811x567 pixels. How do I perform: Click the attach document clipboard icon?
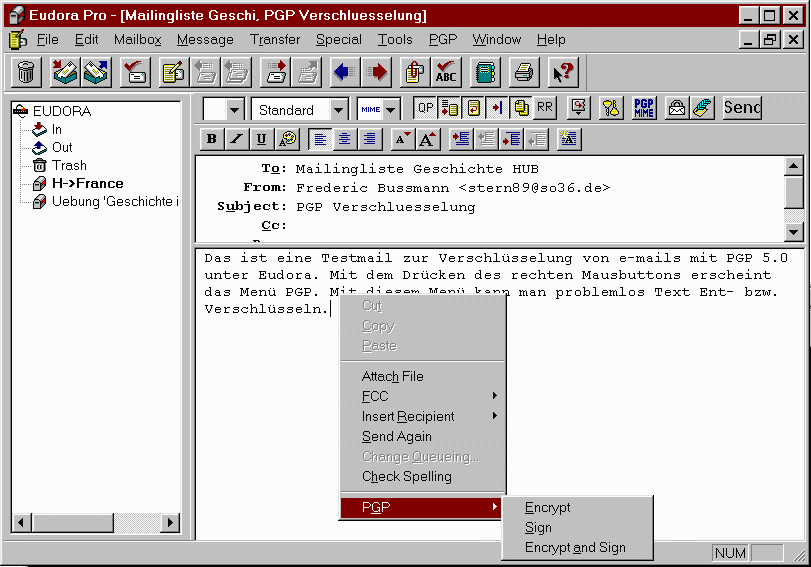[412, 72]
